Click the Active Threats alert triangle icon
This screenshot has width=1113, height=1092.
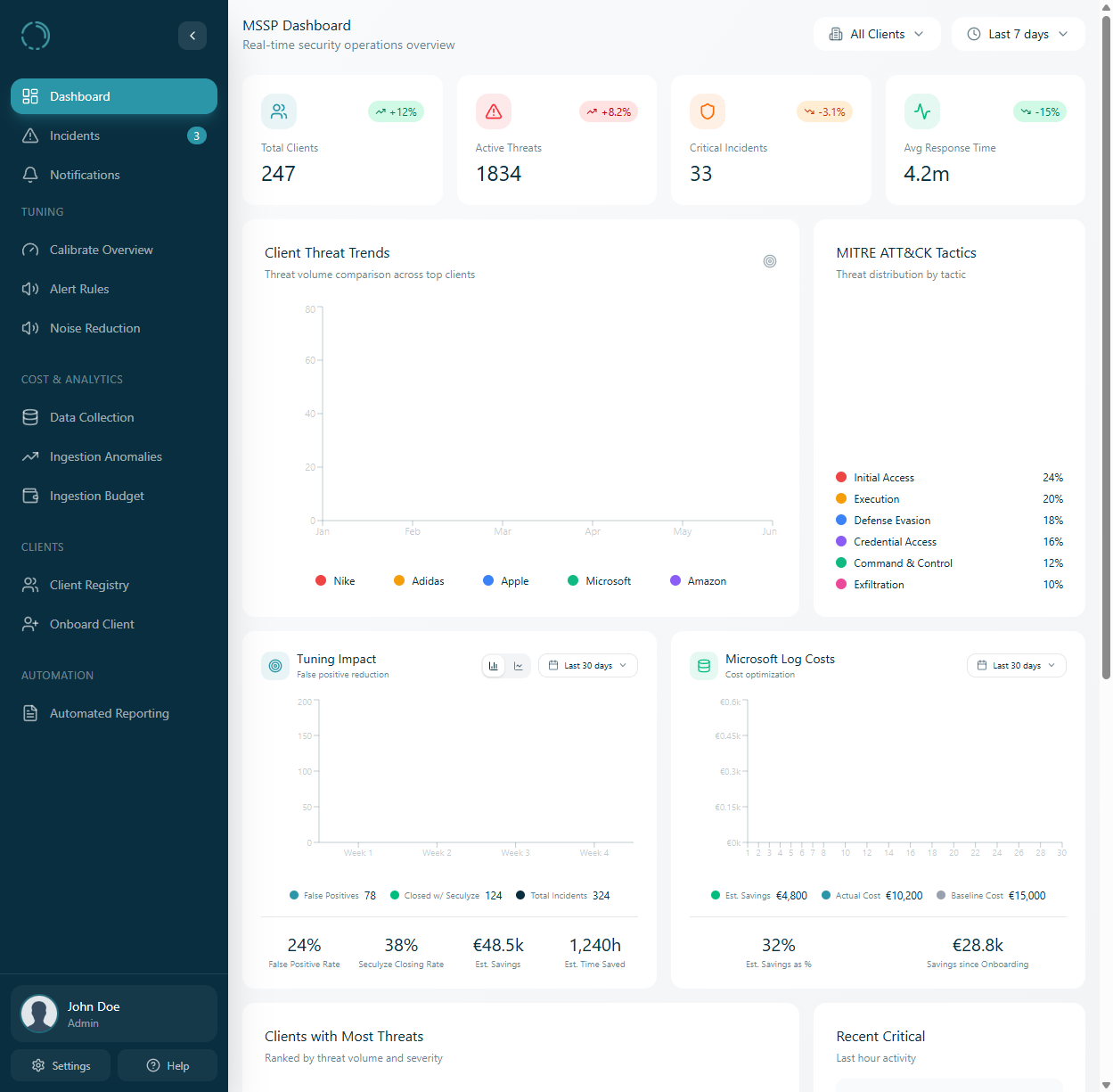tap(494, 111)
